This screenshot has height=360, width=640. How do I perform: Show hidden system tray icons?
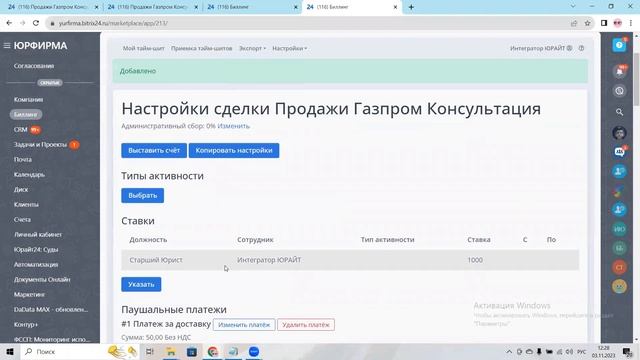tap(509, 351)
